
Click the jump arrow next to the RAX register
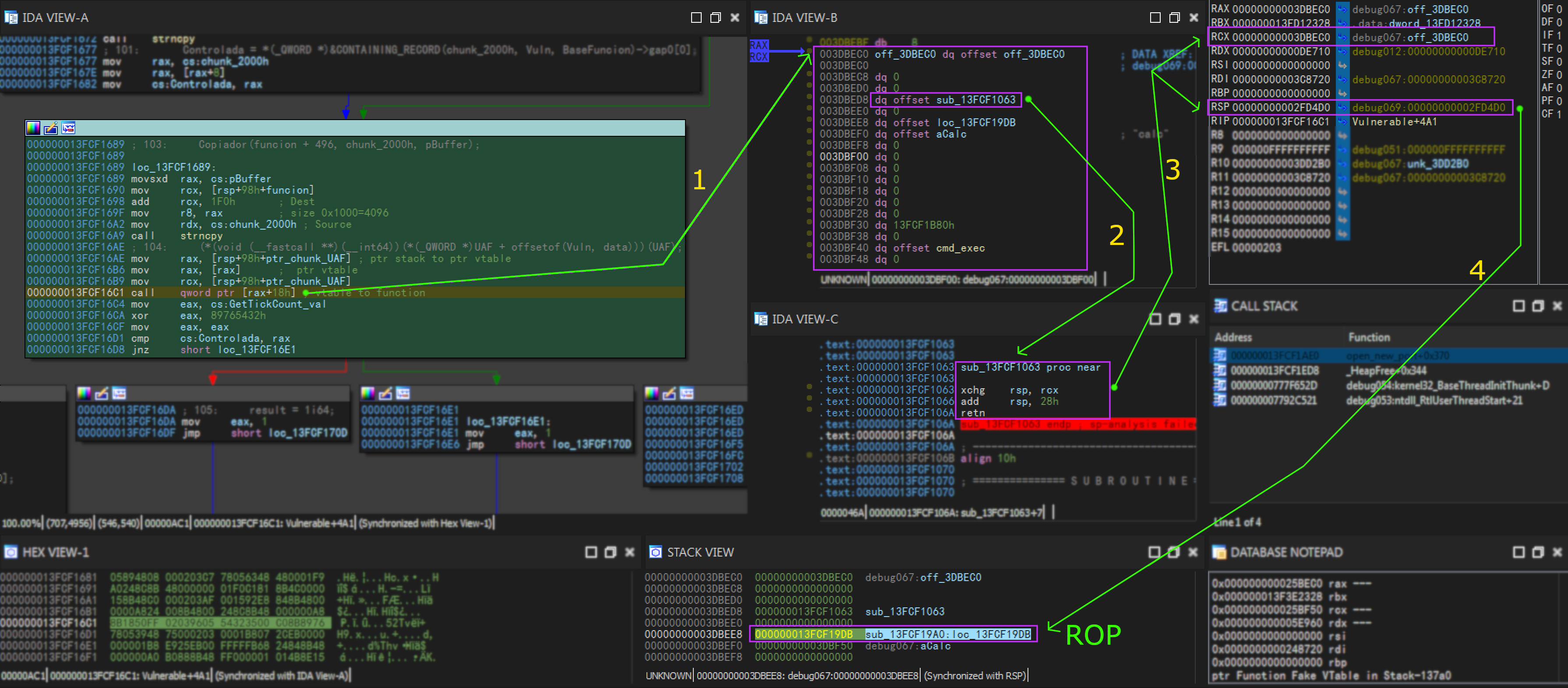click(x=1342, y=9)
